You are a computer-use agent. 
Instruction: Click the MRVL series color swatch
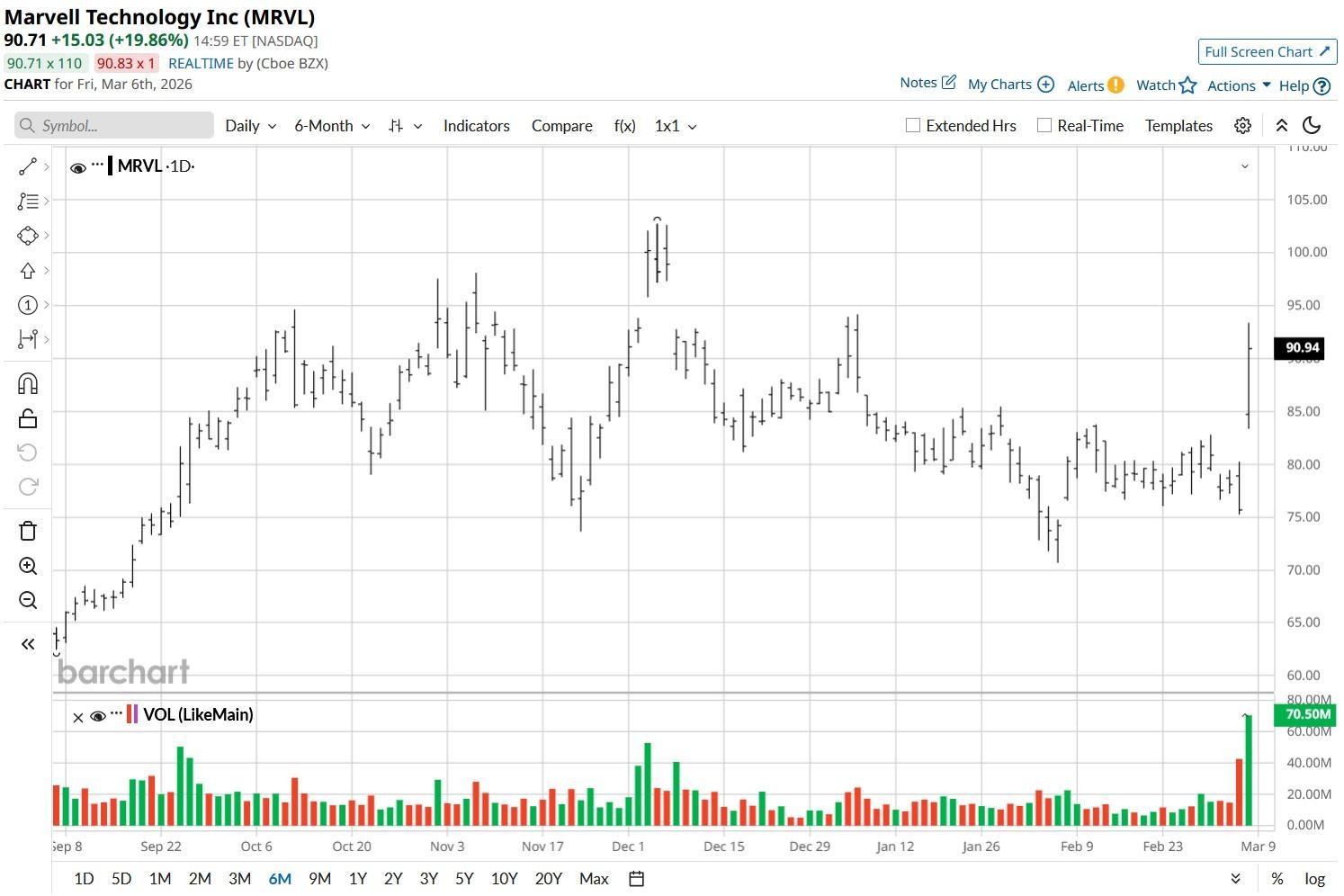tap(110, 166)
